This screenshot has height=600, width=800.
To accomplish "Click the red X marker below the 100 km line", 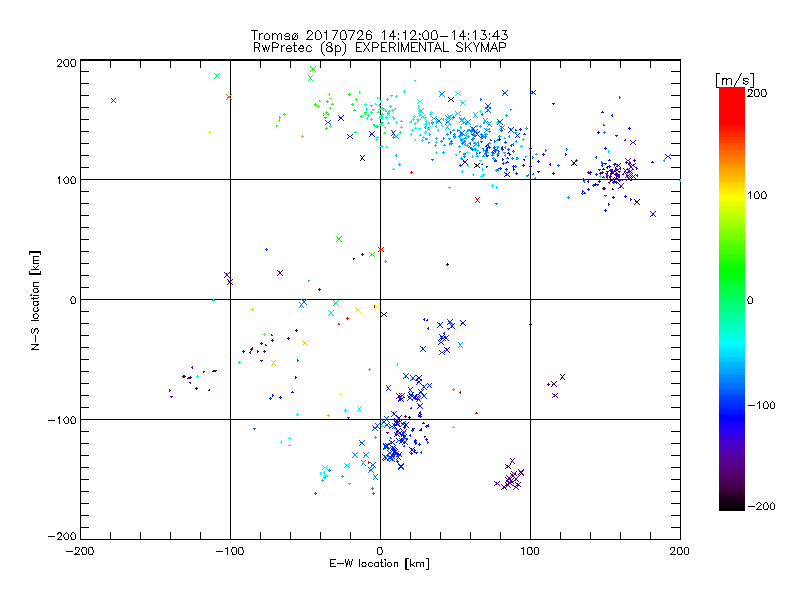I will (x=477, y=200).
